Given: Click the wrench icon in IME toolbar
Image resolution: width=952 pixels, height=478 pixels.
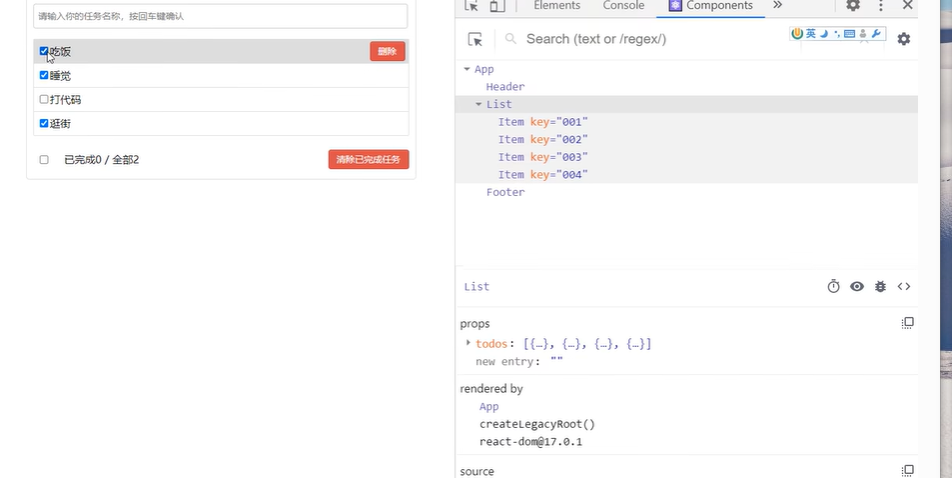Looking at the screenshot, I should coord(876,34).
